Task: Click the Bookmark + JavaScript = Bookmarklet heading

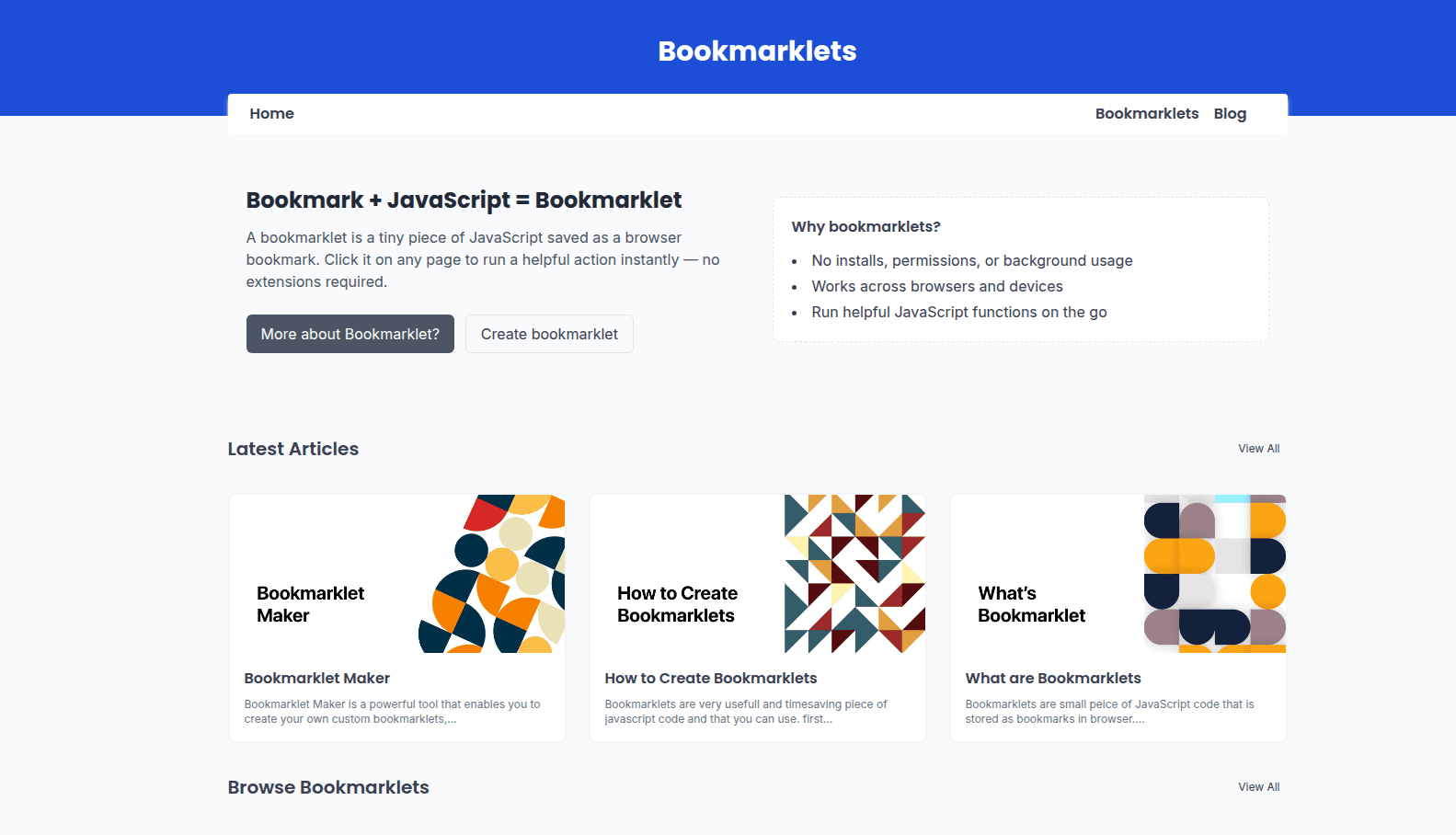Action: (x=464, y=200)
